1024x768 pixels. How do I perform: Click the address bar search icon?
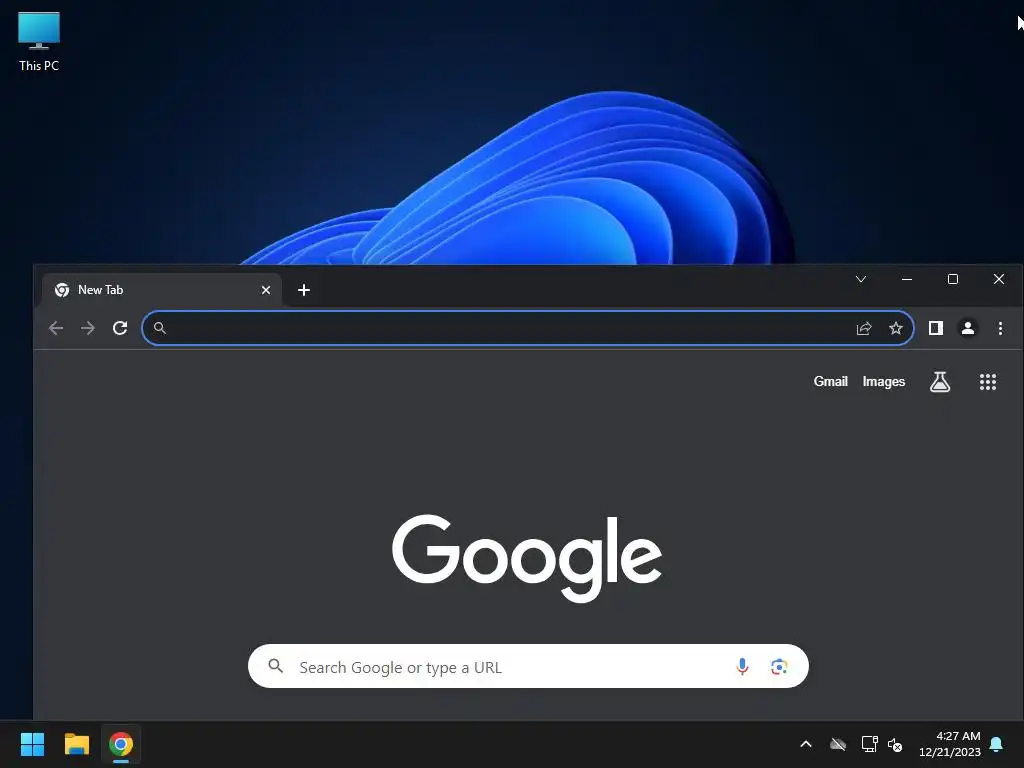pyautogui.click(x=159, y=328)
